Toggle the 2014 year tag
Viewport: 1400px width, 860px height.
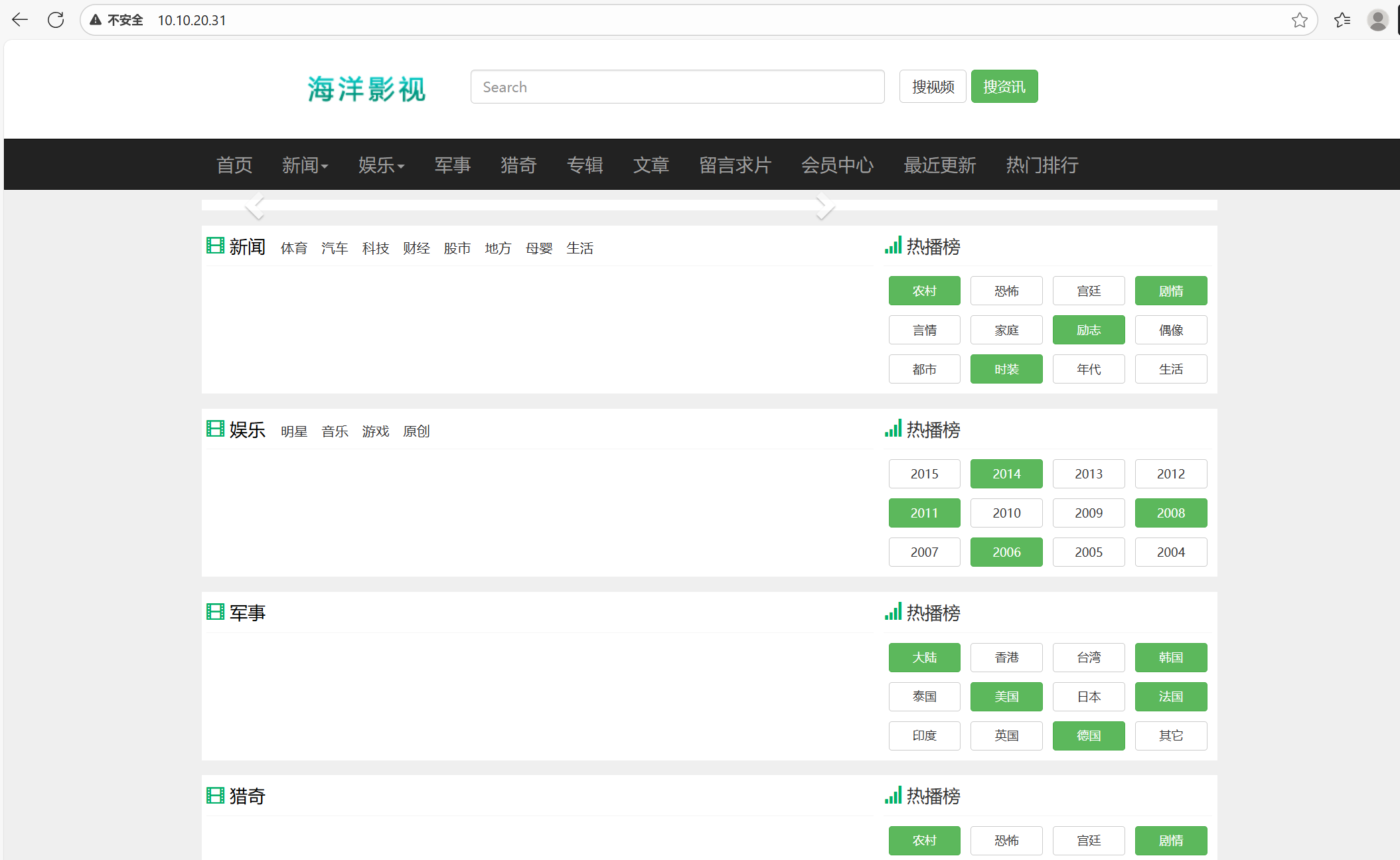coord(1006,474)
